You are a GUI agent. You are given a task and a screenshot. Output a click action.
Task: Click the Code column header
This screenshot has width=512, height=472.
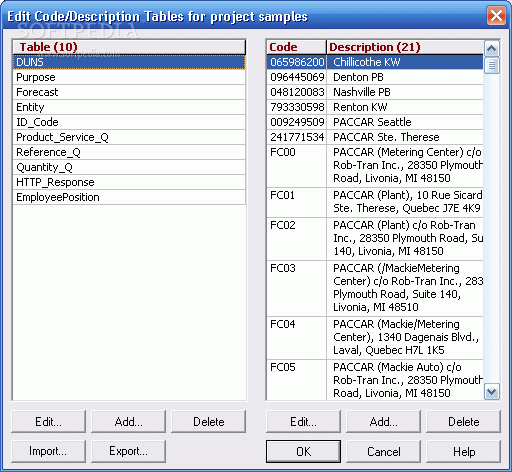pos(296,47)
